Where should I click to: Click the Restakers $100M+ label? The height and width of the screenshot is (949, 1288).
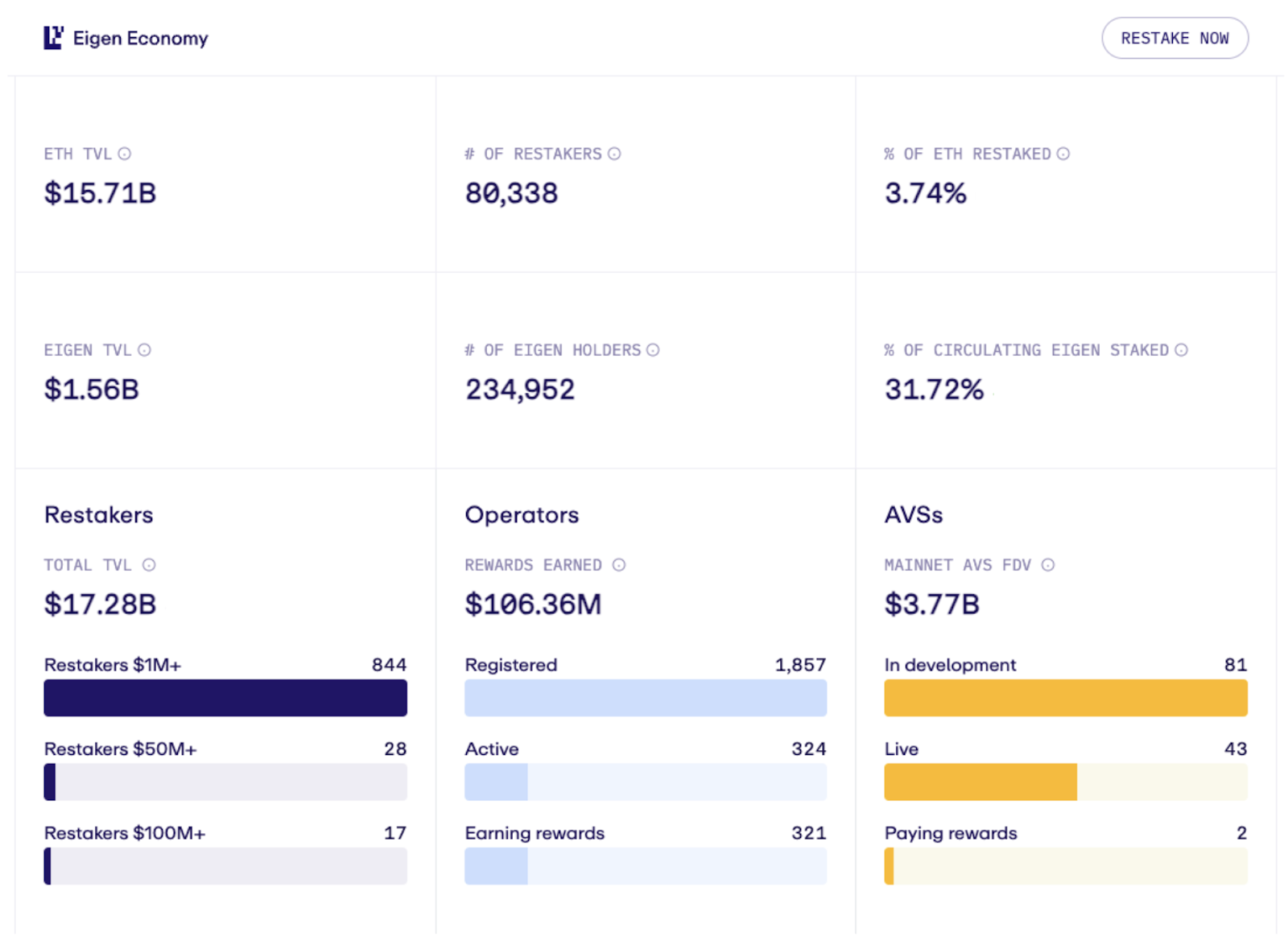pyautogui.click(x=125, y=833)
